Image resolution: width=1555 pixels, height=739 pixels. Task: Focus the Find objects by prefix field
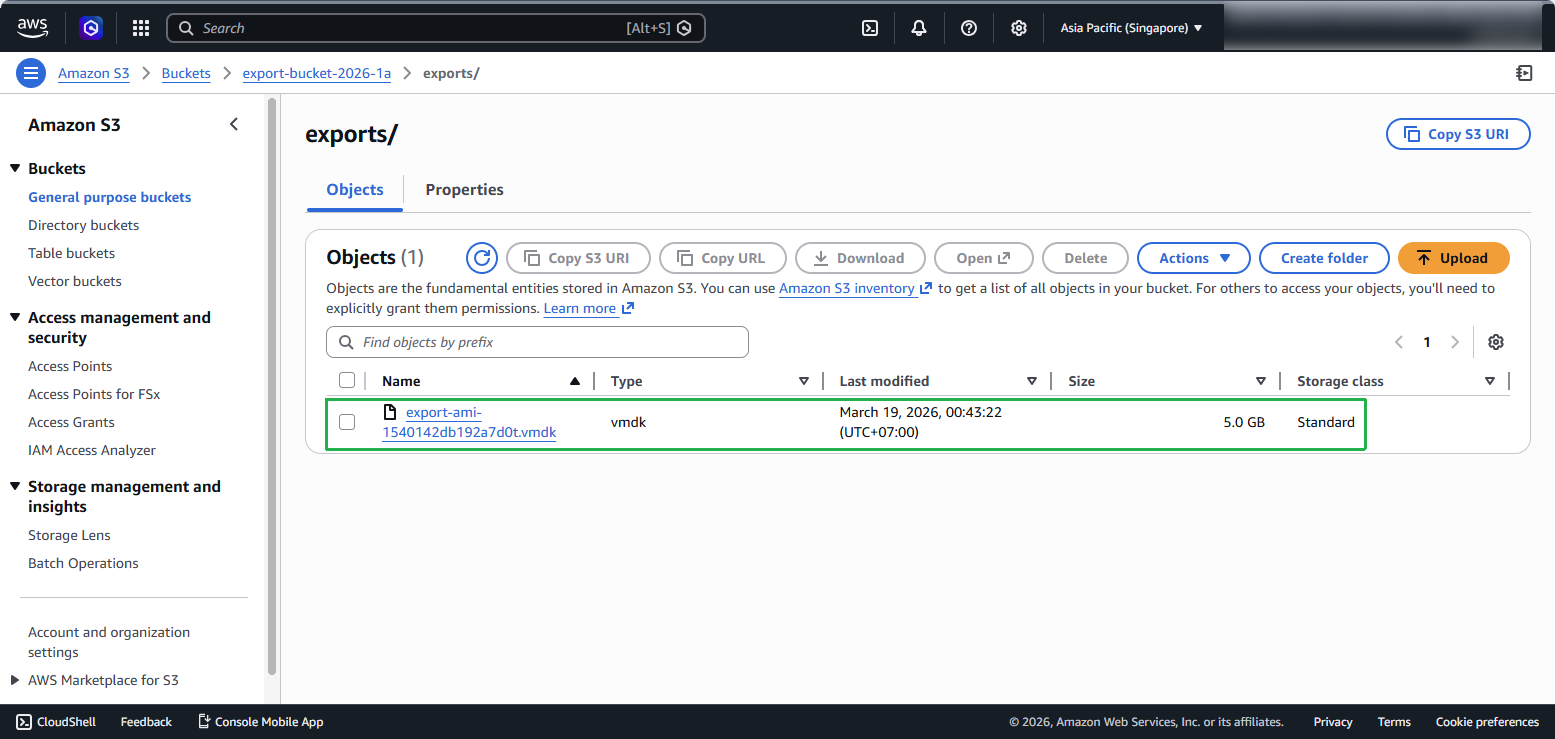coord(537,342)
